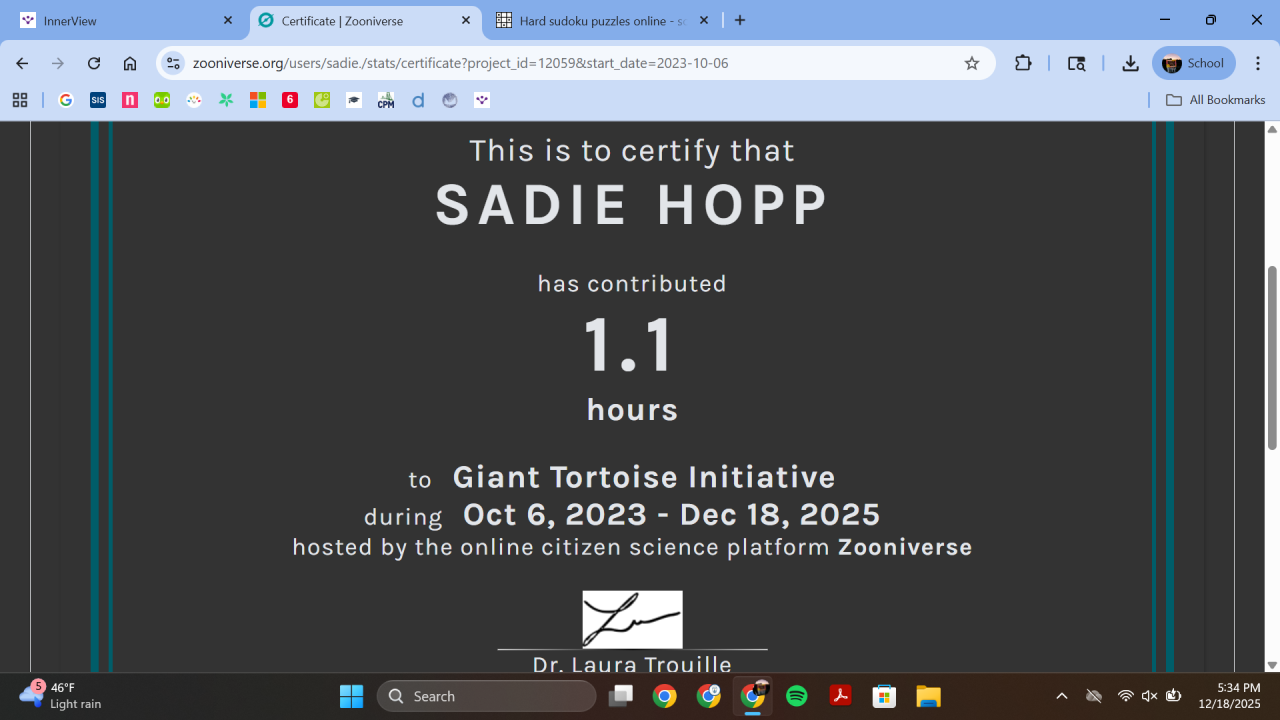Open the Windows Start menu
This screenshot has height=720, width=1280.
coord(352,696)
